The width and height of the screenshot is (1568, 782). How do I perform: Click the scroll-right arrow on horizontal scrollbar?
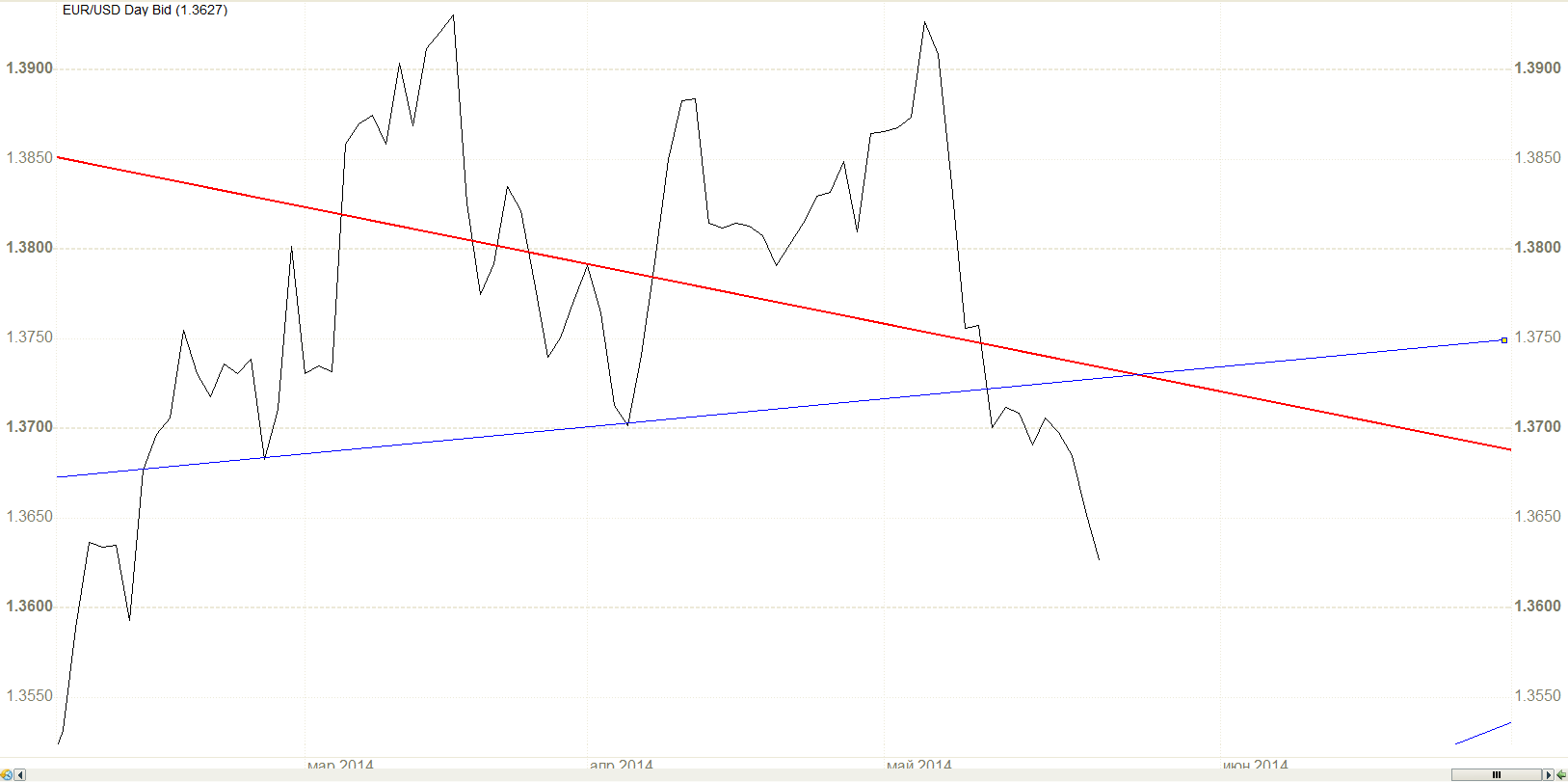point(1549,775)
